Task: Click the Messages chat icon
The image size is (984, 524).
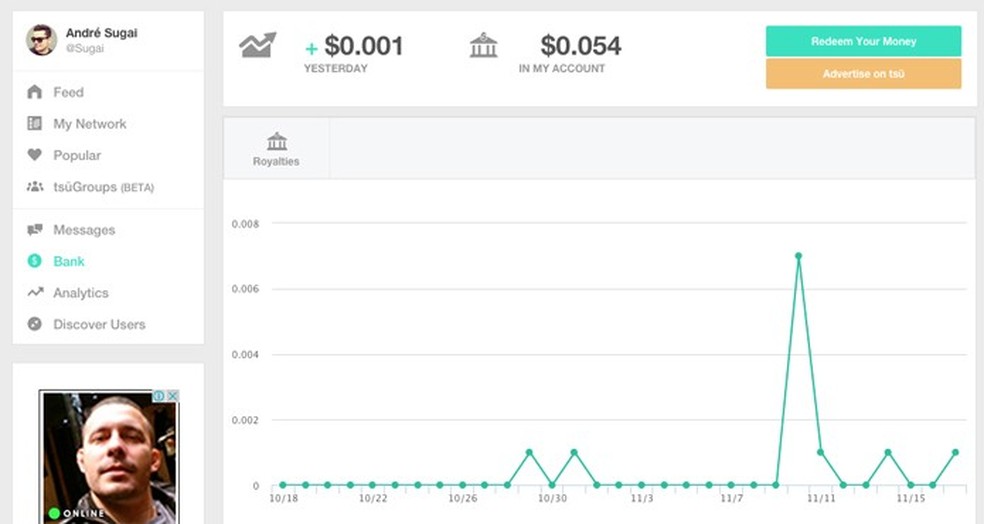Action: [x=34, y=230]
